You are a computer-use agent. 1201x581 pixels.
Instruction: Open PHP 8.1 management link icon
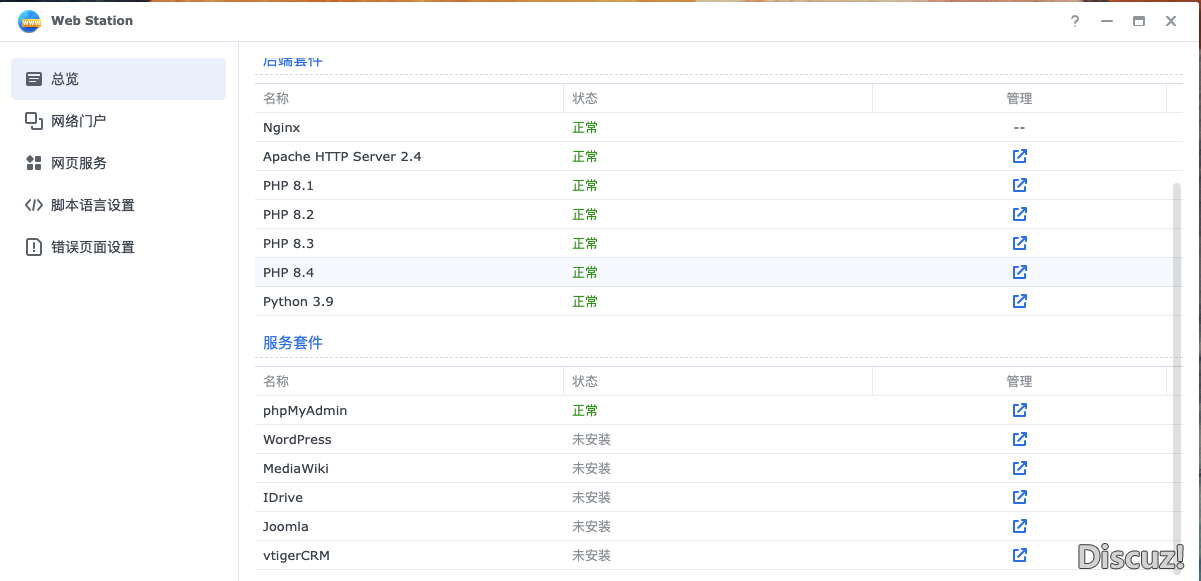pyautogui.click(x=1019, y=185)
